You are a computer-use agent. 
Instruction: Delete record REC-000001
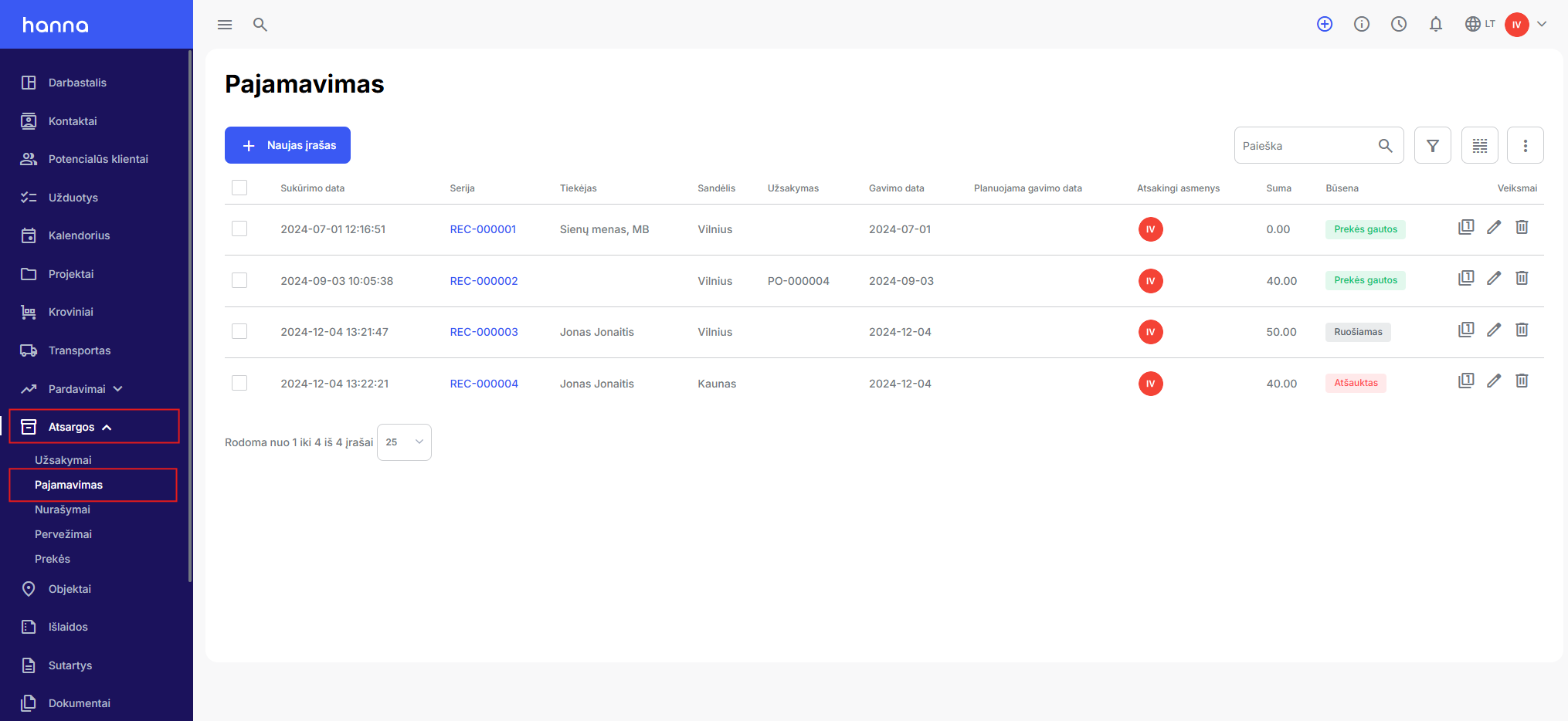pos(1522,227)
